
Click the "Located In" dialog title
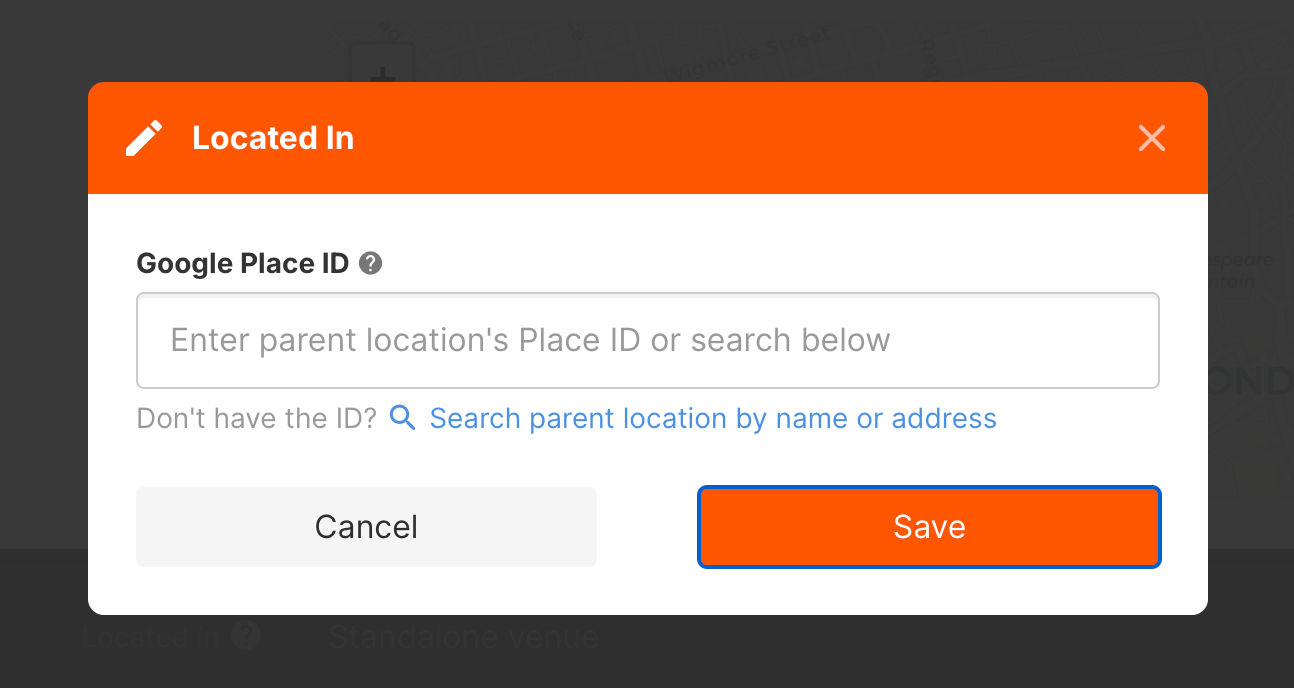(x=273, y=138)
